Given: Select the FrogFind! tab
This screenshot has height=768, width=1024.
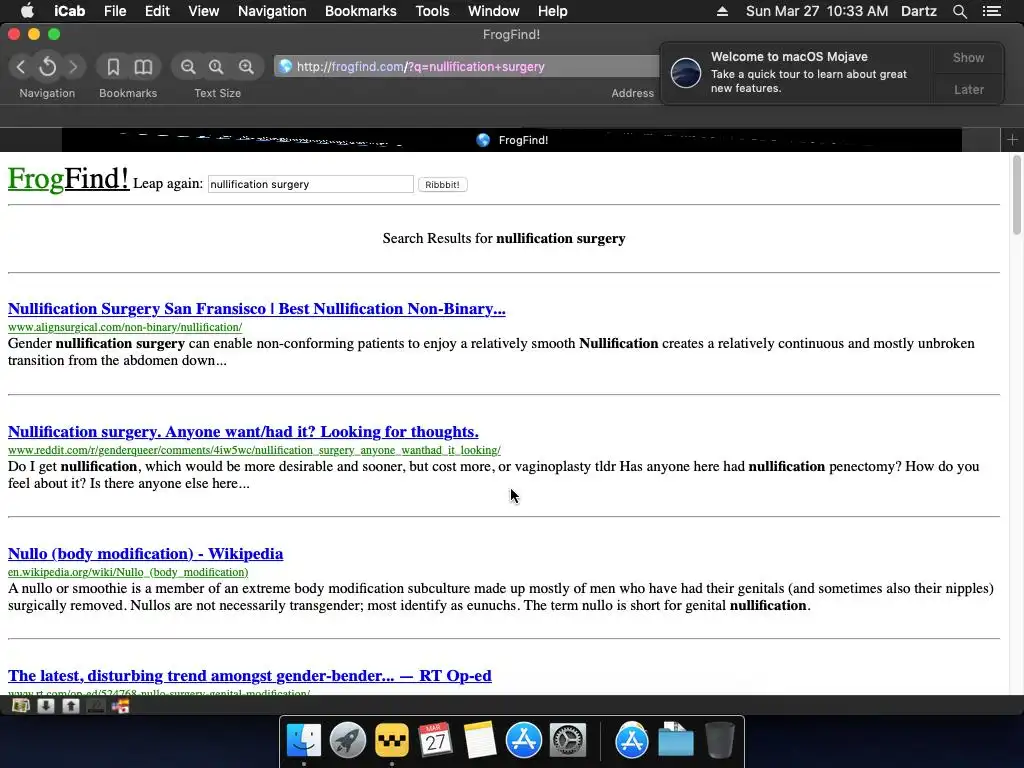Looking at the screenshot, I should click(x=511, y=140).
